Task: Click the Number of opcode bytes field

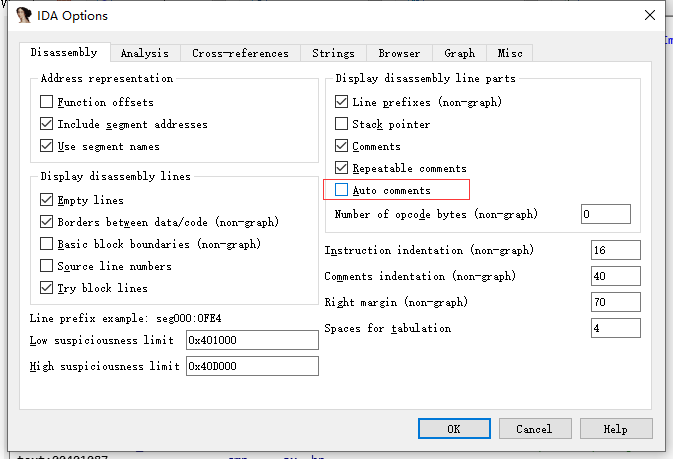Action: point(606,214)
